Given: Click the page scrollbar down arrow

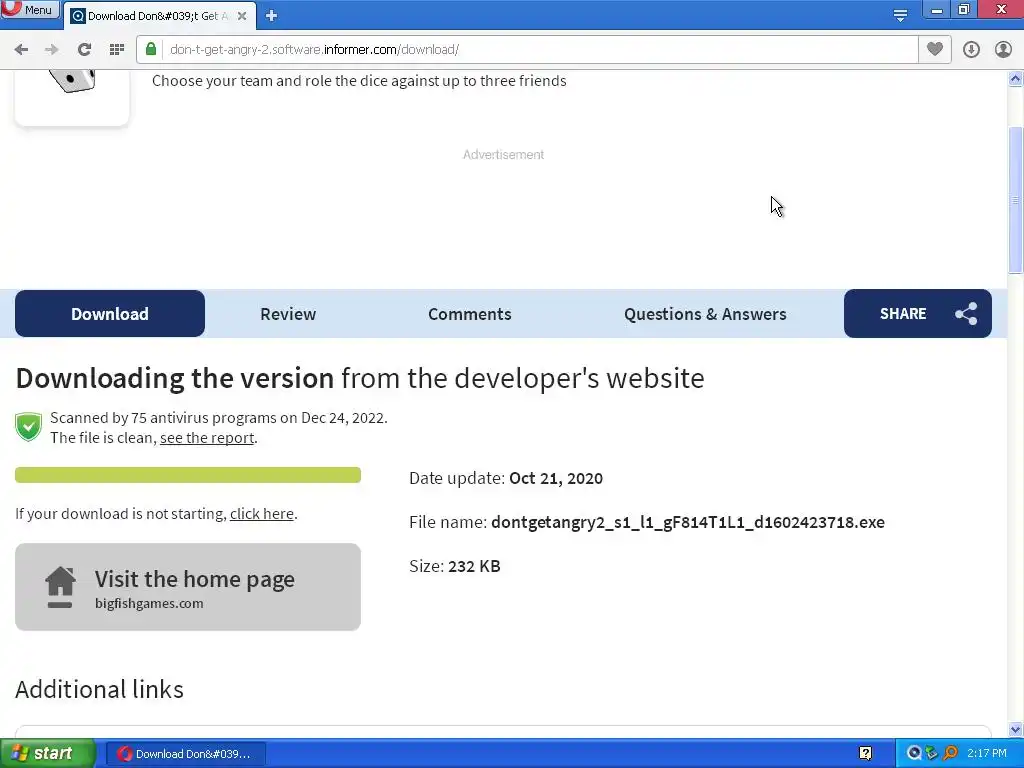Looking at the screenshot, I should 1016,729.
